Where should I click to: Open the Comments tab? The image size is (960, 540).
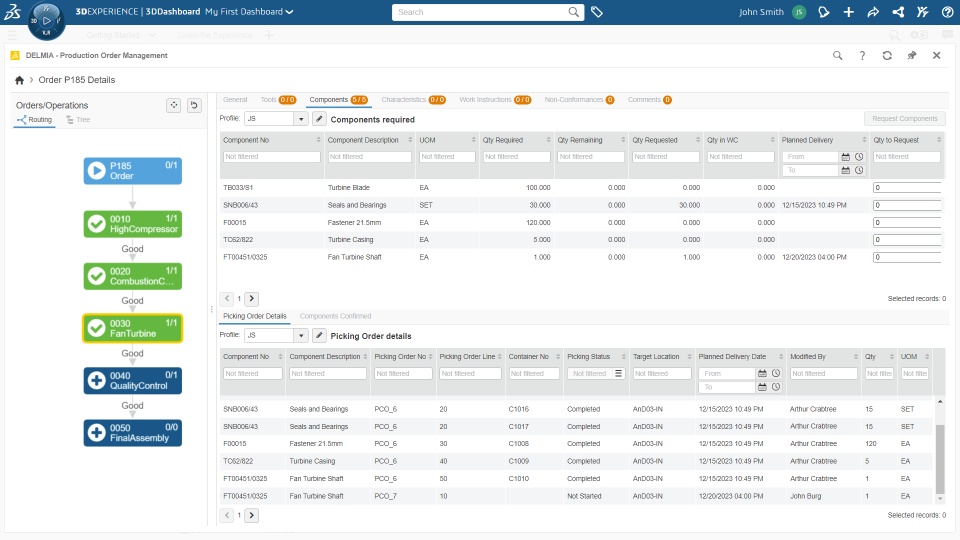click(x=650, y=100)
